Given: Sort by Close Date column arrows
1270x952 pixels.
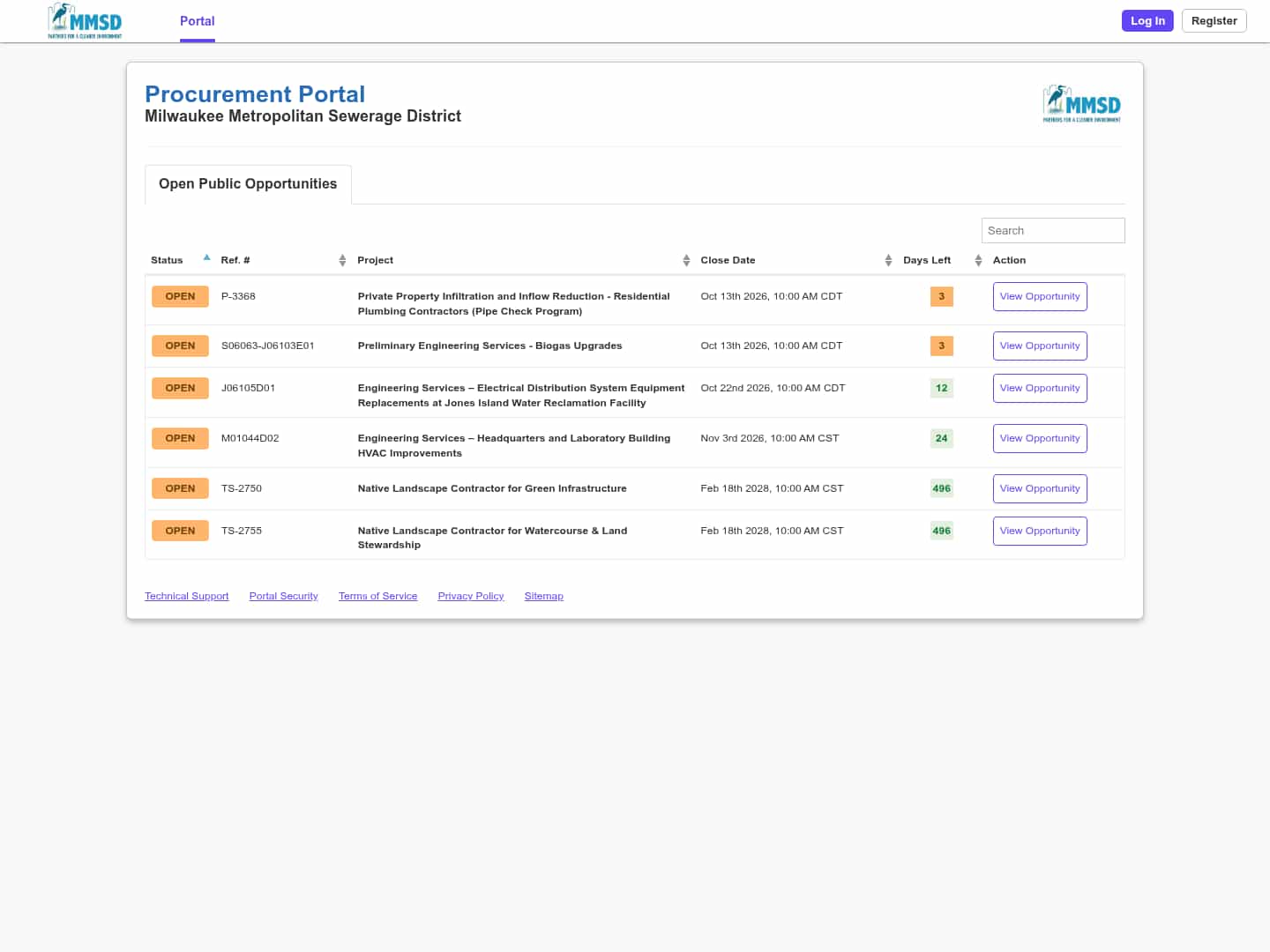Looking at the screenshot, I should (x=888, y=260).
